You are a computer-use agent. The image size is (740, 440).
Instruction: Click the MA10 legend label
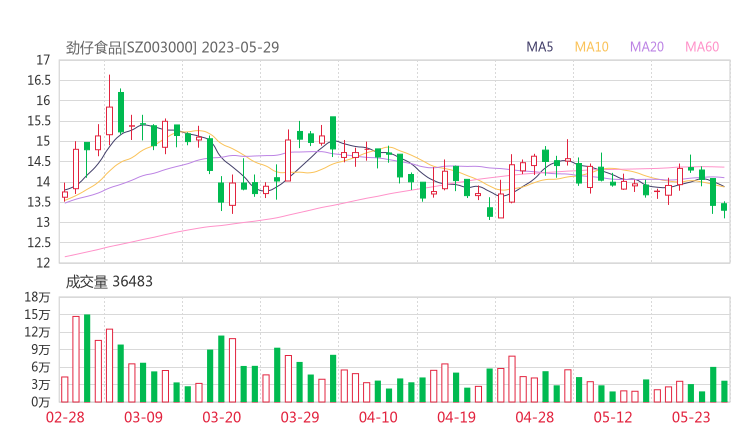[591, 47]
